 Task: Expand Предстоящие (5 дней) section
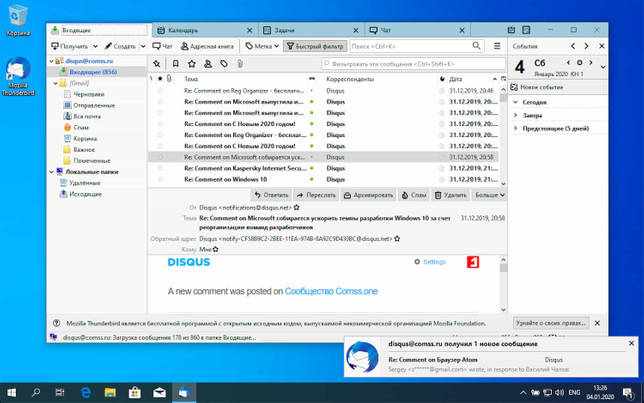click(x=515, y=129)
